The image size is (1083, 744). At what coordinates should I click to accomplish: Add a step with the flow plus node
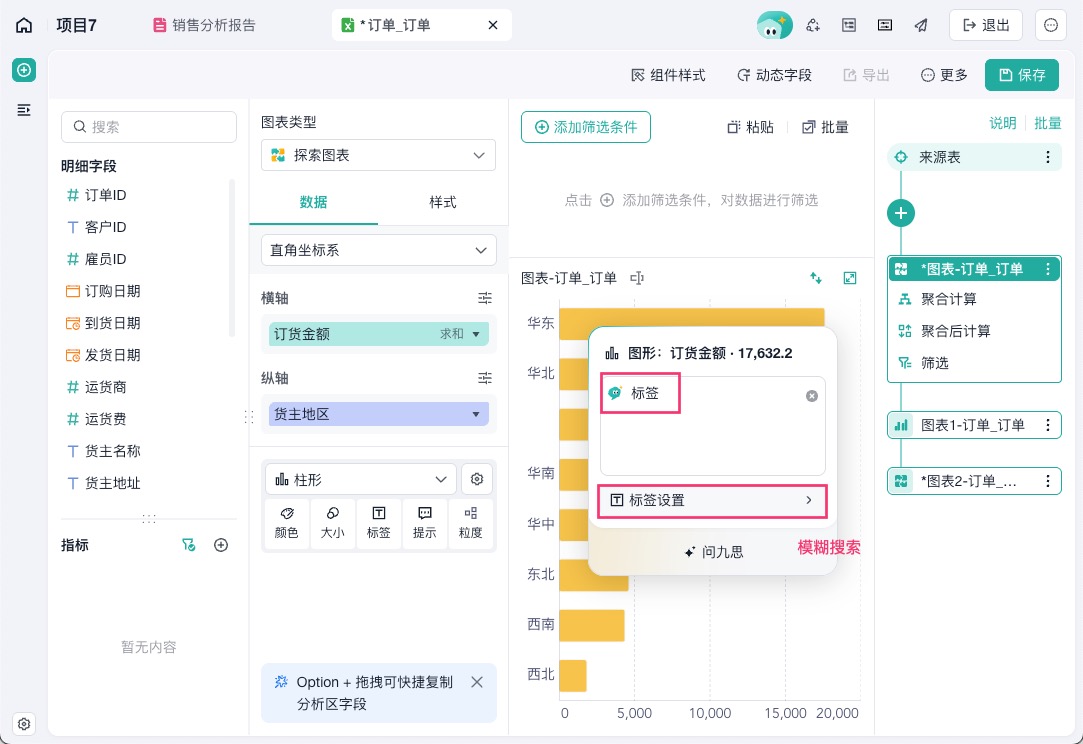click(x=901, y=213)
